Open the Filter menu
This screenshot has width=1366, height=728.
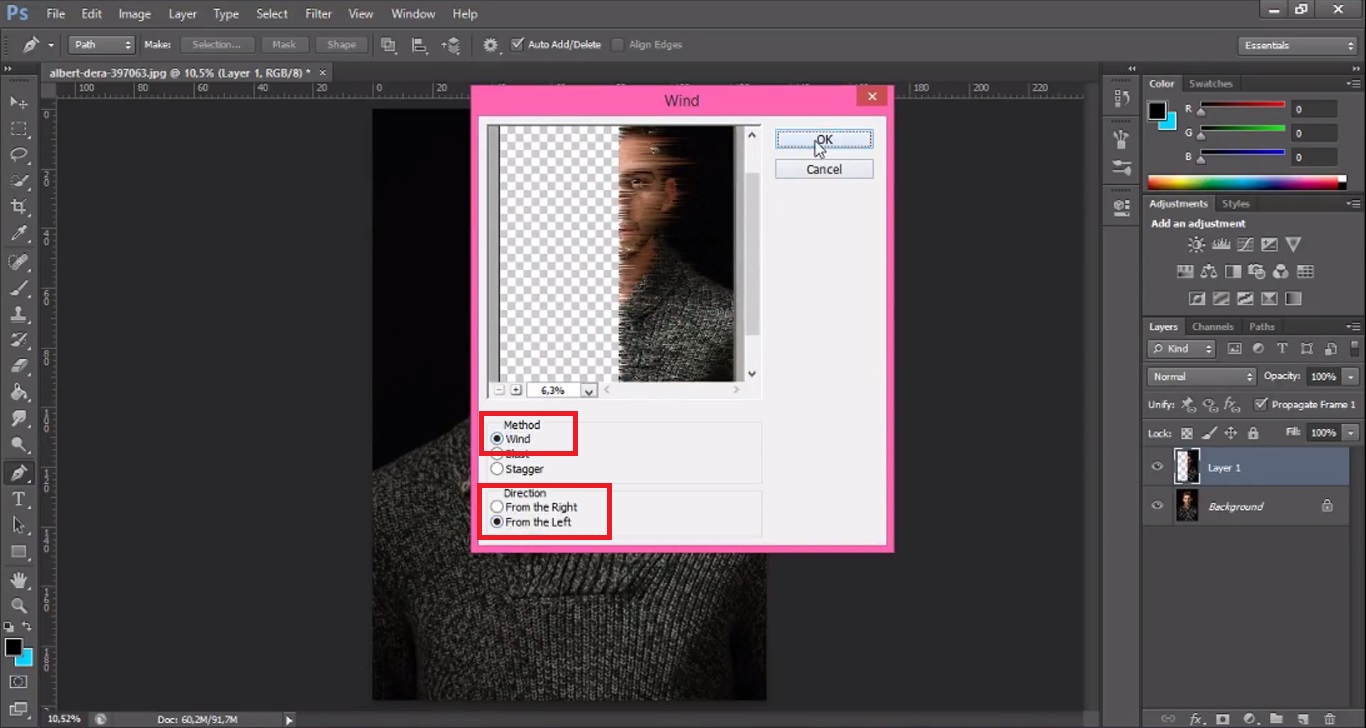[x=318, y=14]
